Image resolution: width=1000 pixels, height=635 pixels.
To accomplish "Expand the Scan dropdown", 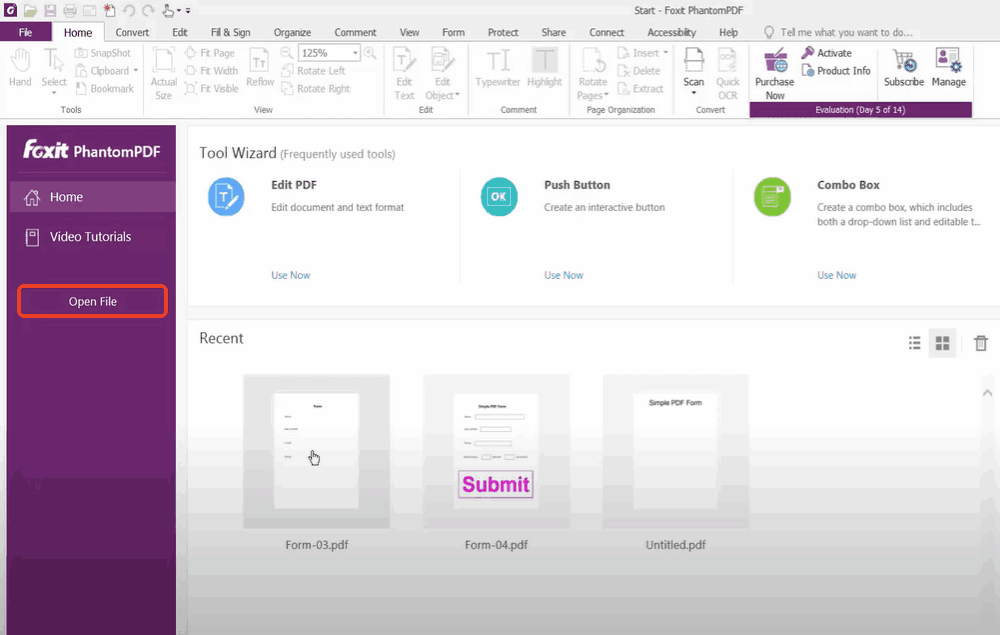I will 693,94.
